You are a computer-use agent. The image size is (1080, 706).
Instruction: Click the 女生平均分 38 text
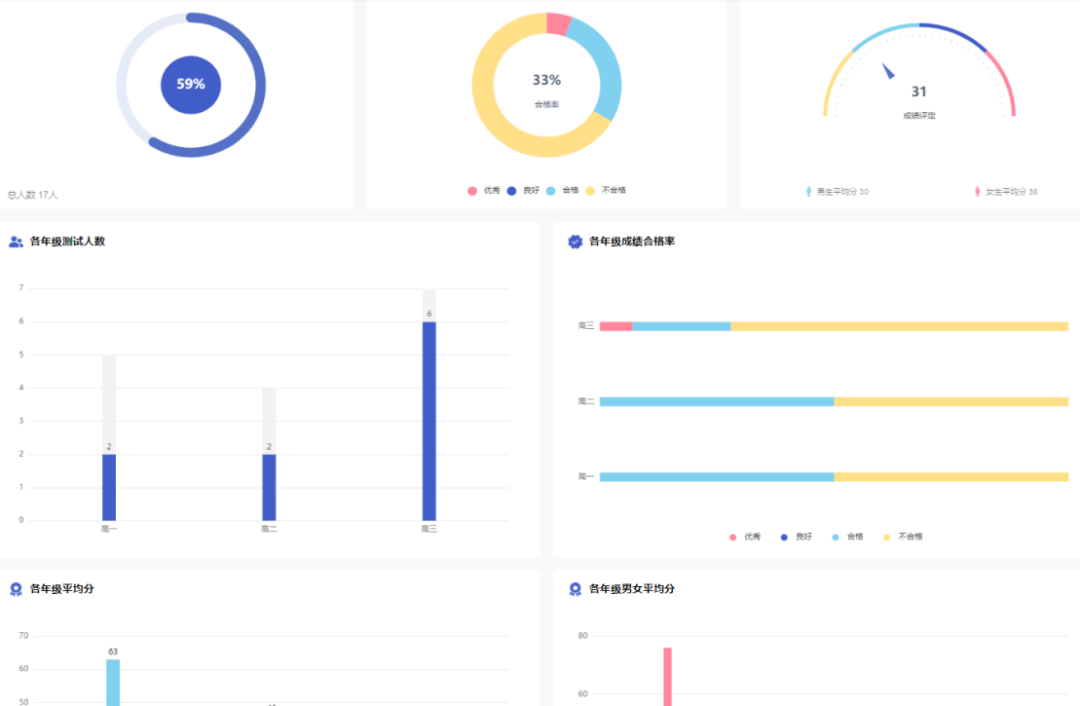point(1011,192)
